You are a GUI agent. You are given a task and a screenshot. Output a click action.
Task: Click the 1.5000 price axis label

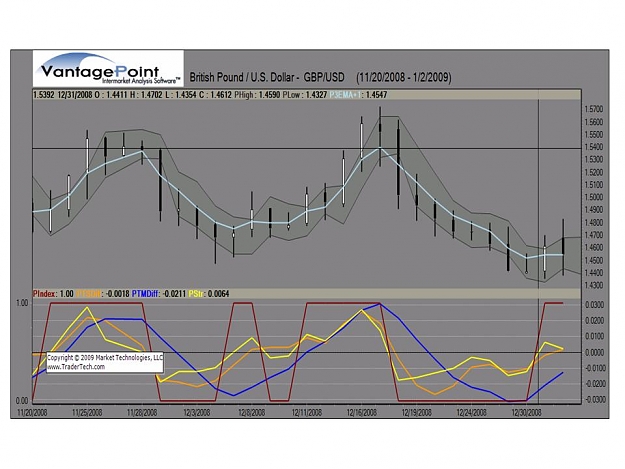[x=594, y=197]
